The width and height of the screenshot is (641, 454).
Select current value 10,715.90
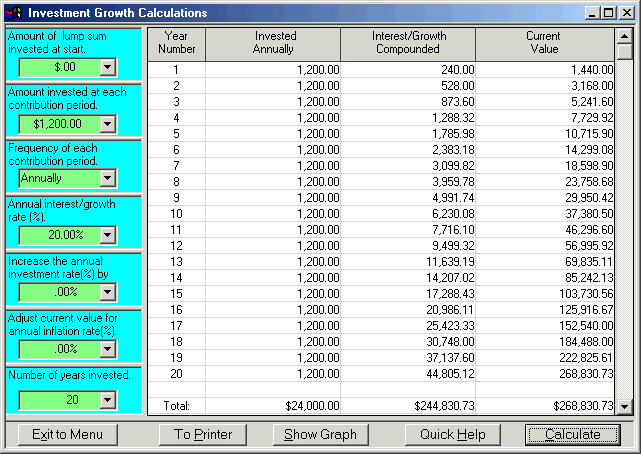click(x=545, y=134)
